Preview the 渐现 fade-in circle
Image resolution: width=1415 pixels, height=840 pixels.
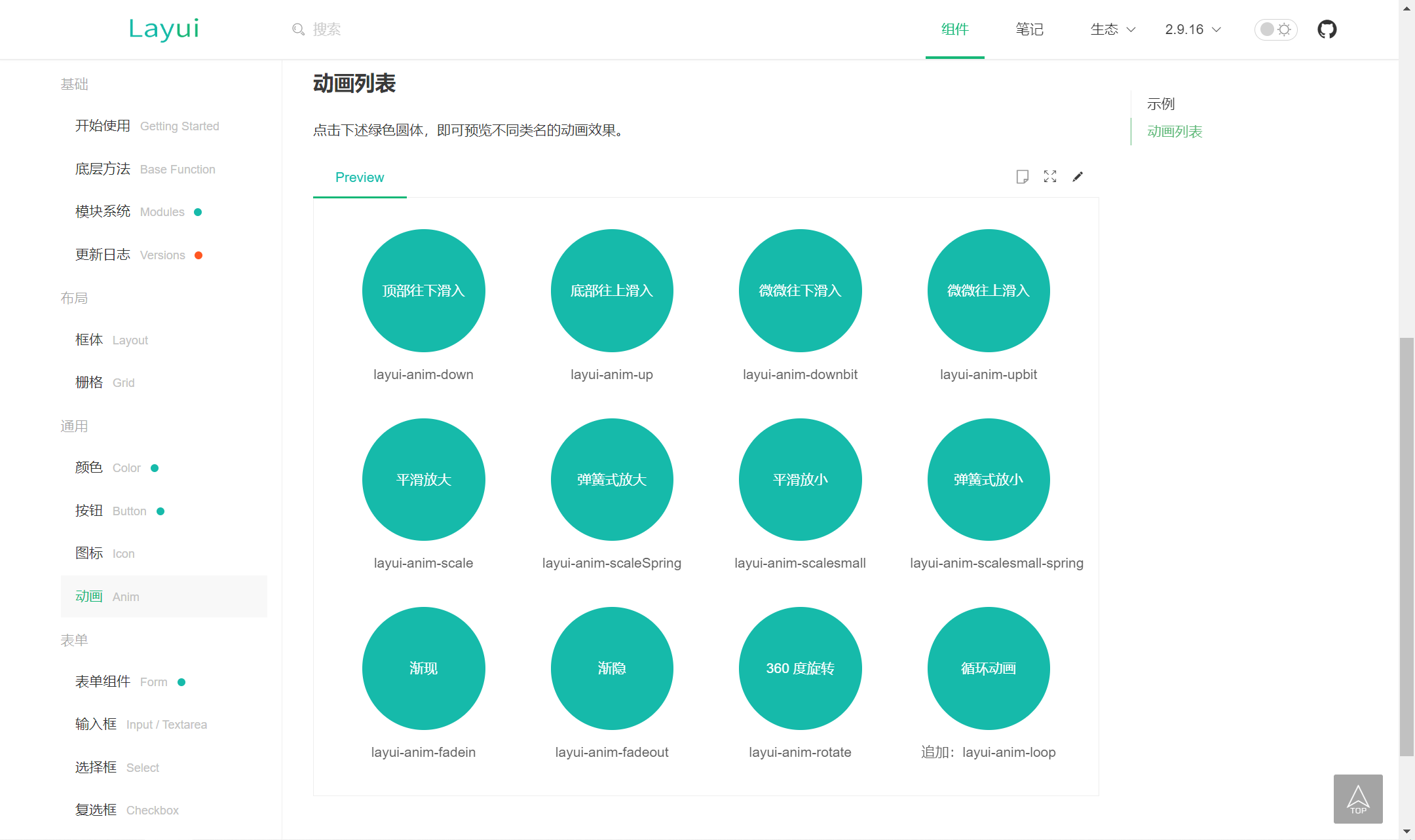click(x=423, y=668)
